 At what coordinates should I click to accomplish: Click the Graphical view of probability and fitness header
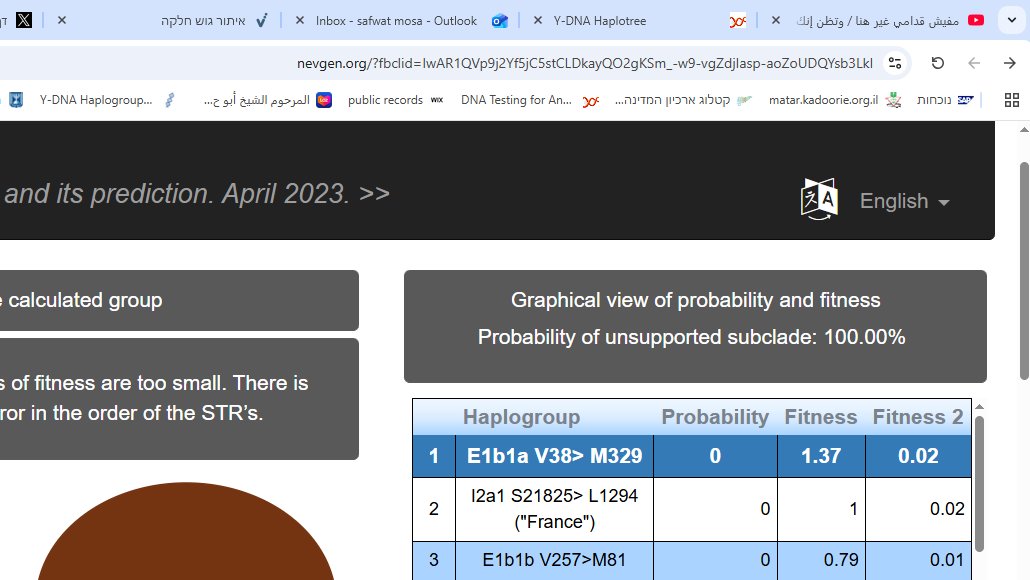(695, 300)
